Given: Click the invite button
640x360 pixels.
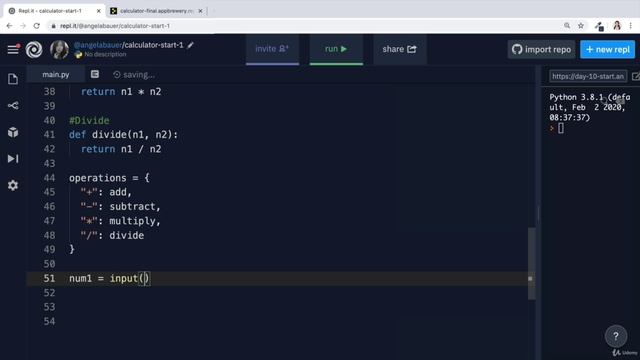Looking at the screenshot, I should [x=272, y=49].
